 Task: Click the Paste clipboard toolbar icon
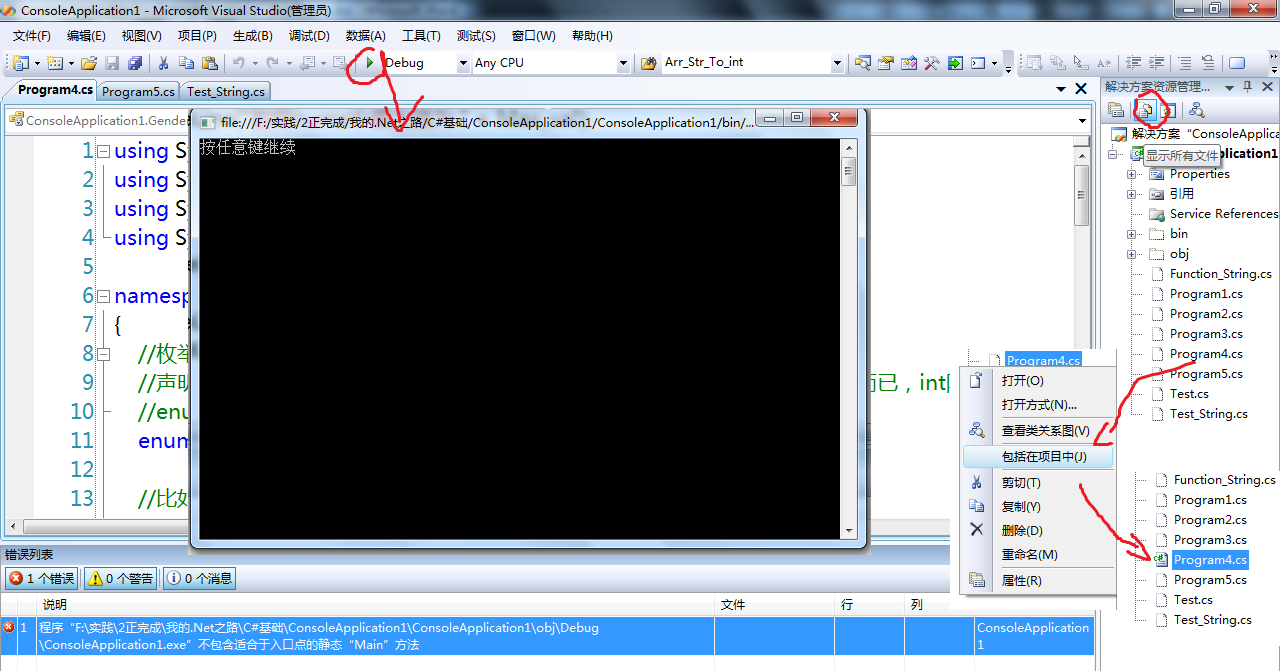pos(209,63)
